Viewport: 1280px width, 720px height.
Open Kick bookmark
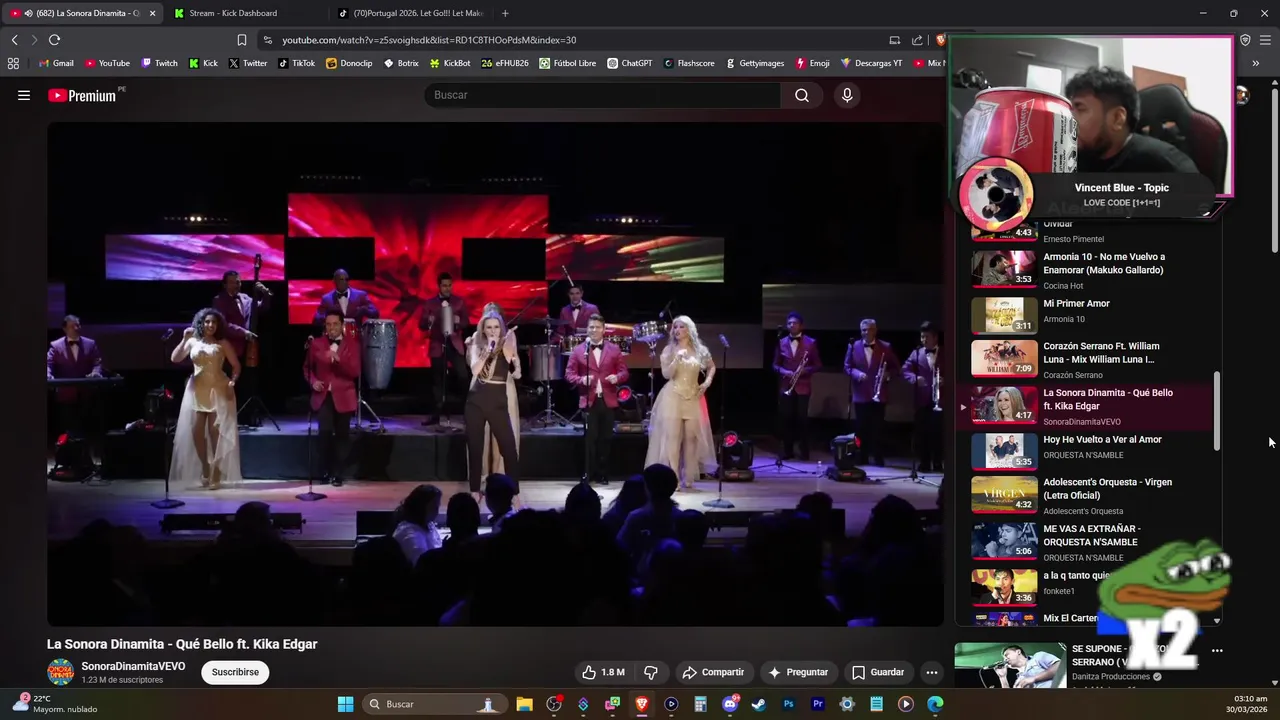coord(203,63)
